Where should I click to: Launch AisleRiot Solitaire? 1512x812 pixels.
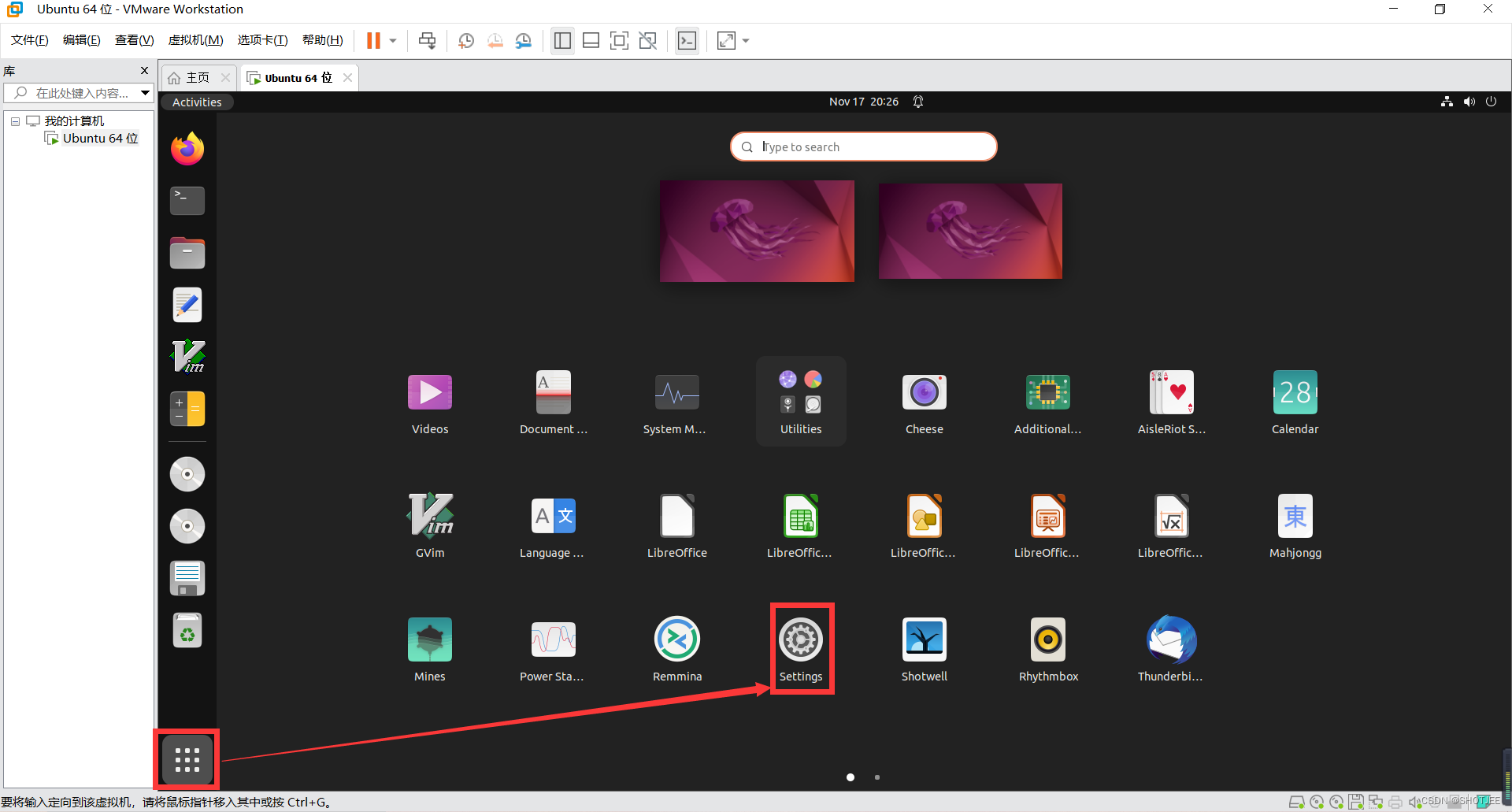[1172, 402]
